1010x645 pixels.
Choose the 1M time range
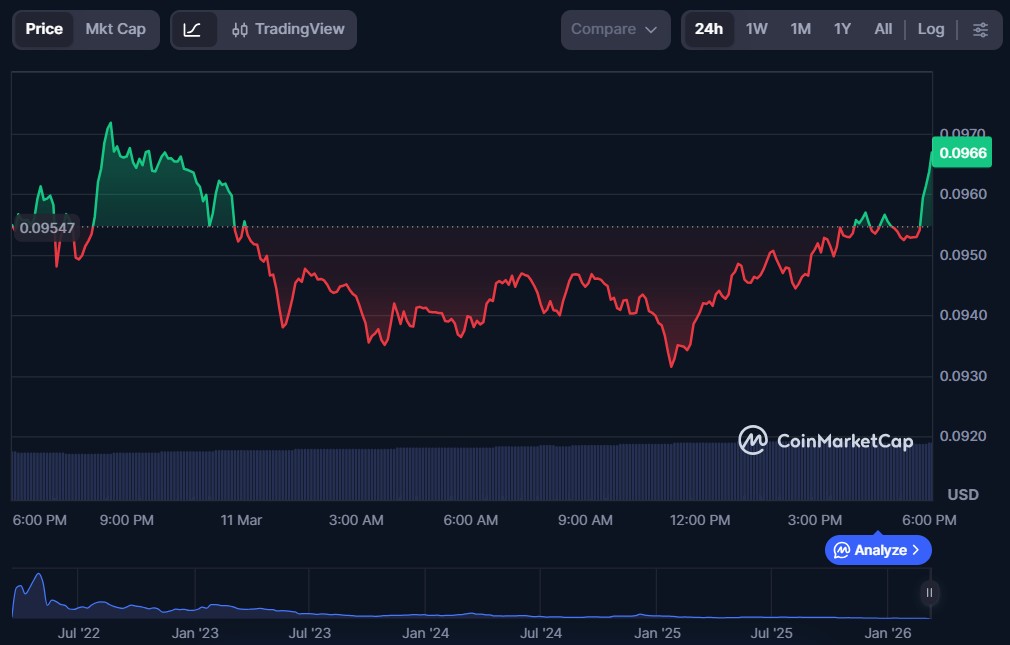(x=800, y=30)
